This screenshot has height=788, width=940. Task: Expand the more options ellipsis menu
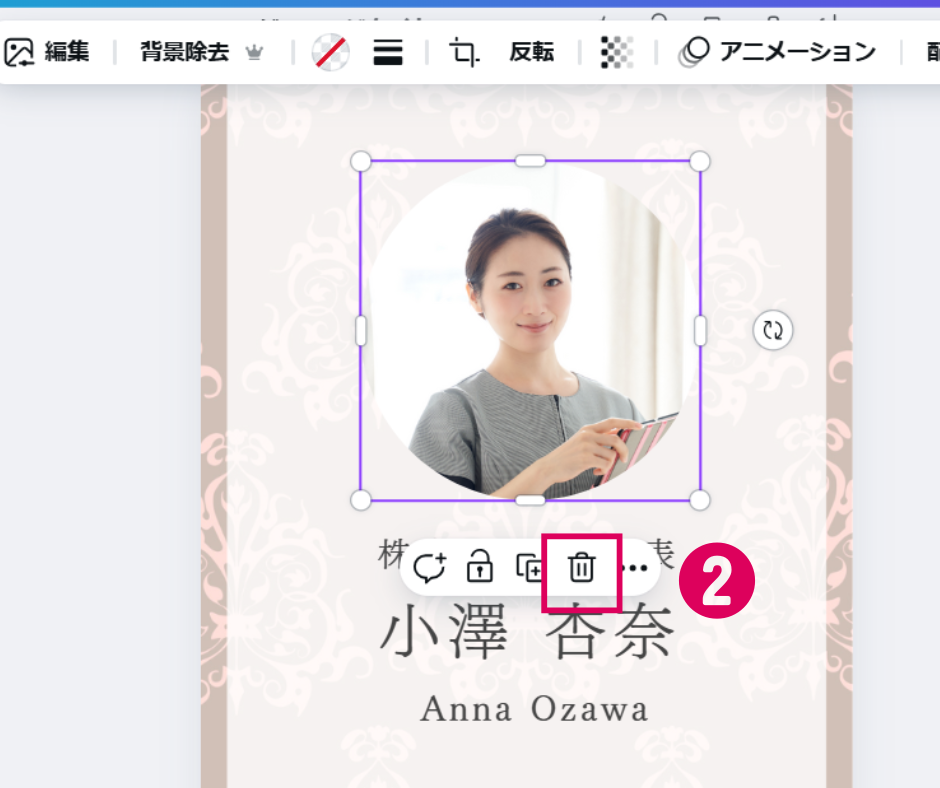(636, 568)
